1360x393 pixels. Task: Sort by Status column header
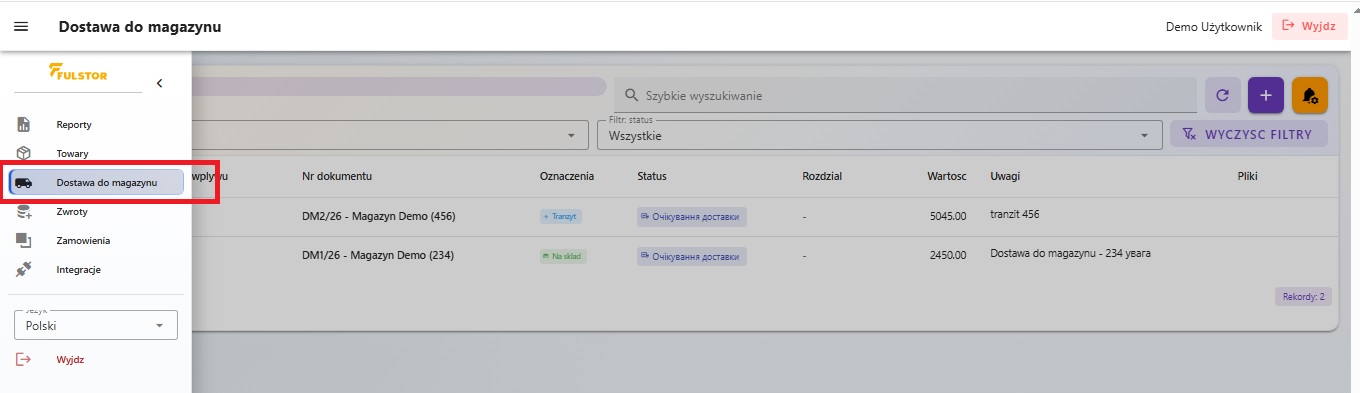click(x=652, y=176)
